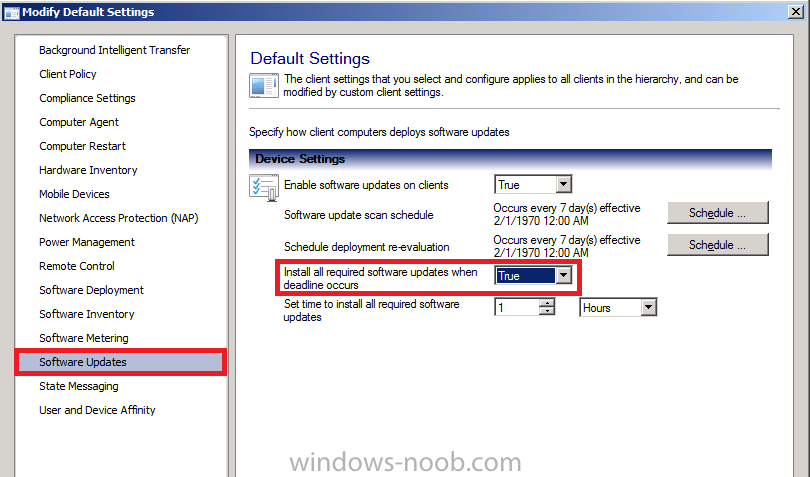Select Network Access Protection (NAP)
The height and width of the screenshot is (477, 810).
(119, 218)
